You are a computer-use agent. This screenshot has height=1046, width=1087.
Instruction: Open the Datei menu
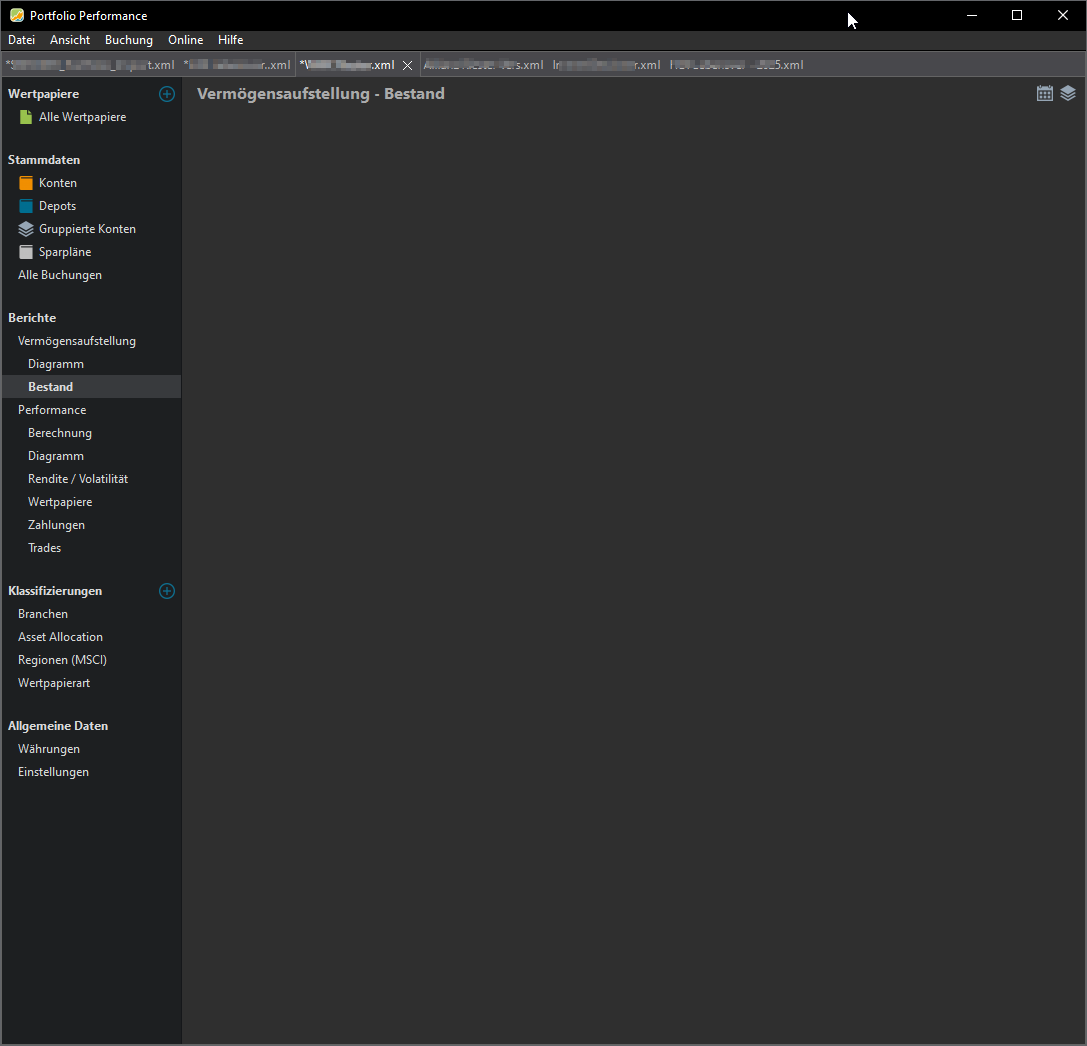click(21, 40)
